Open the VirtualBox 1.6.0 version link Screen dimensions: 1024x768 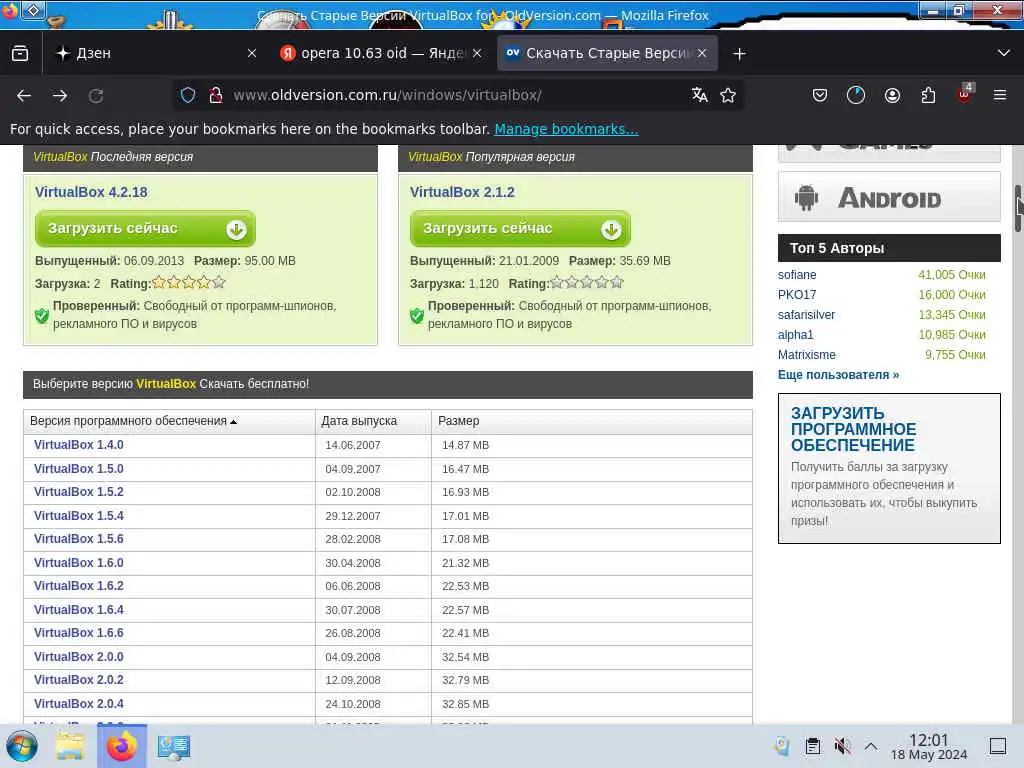78,562
